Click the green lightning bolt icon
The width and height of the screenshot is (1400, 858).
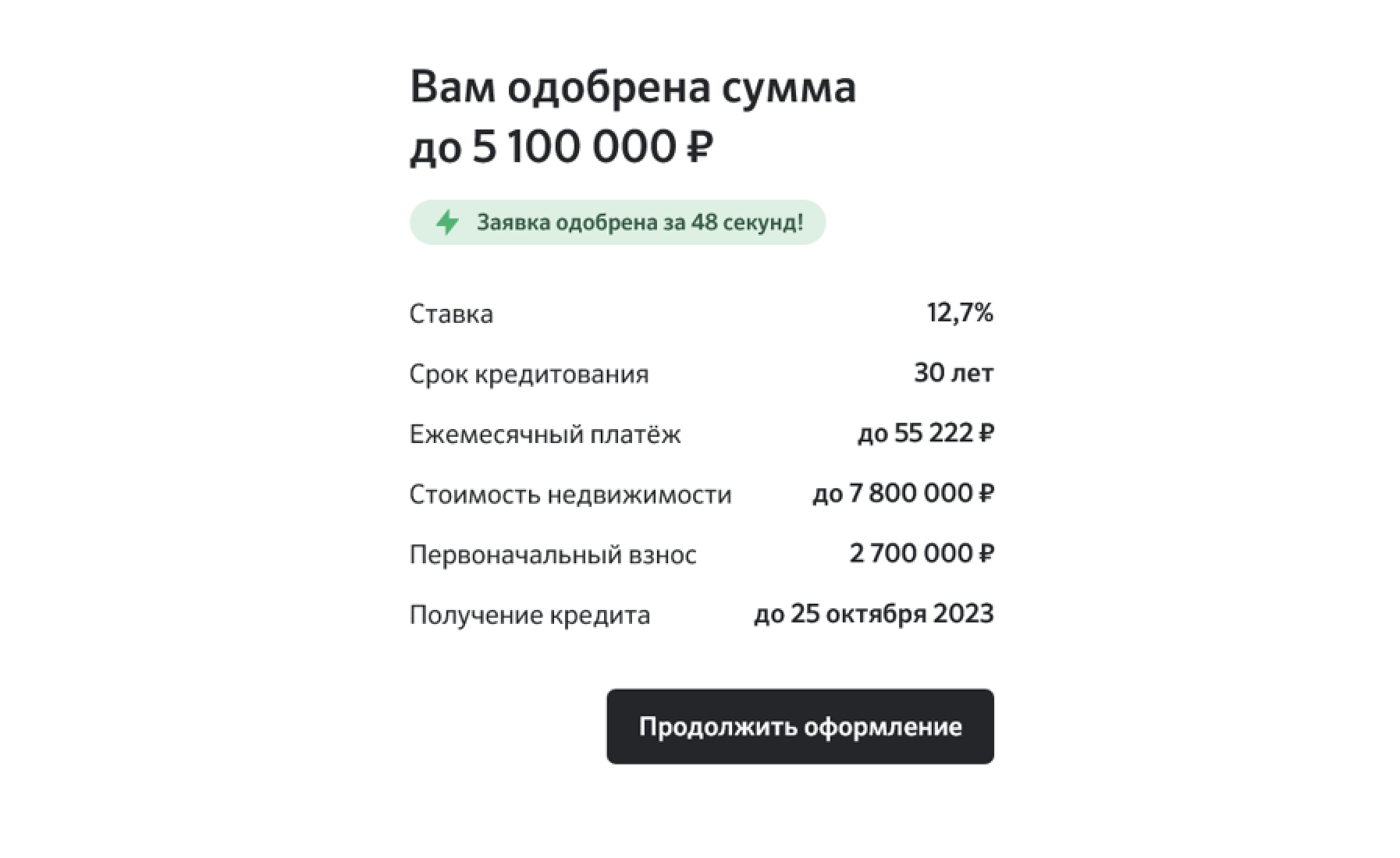tap(447, 222)
